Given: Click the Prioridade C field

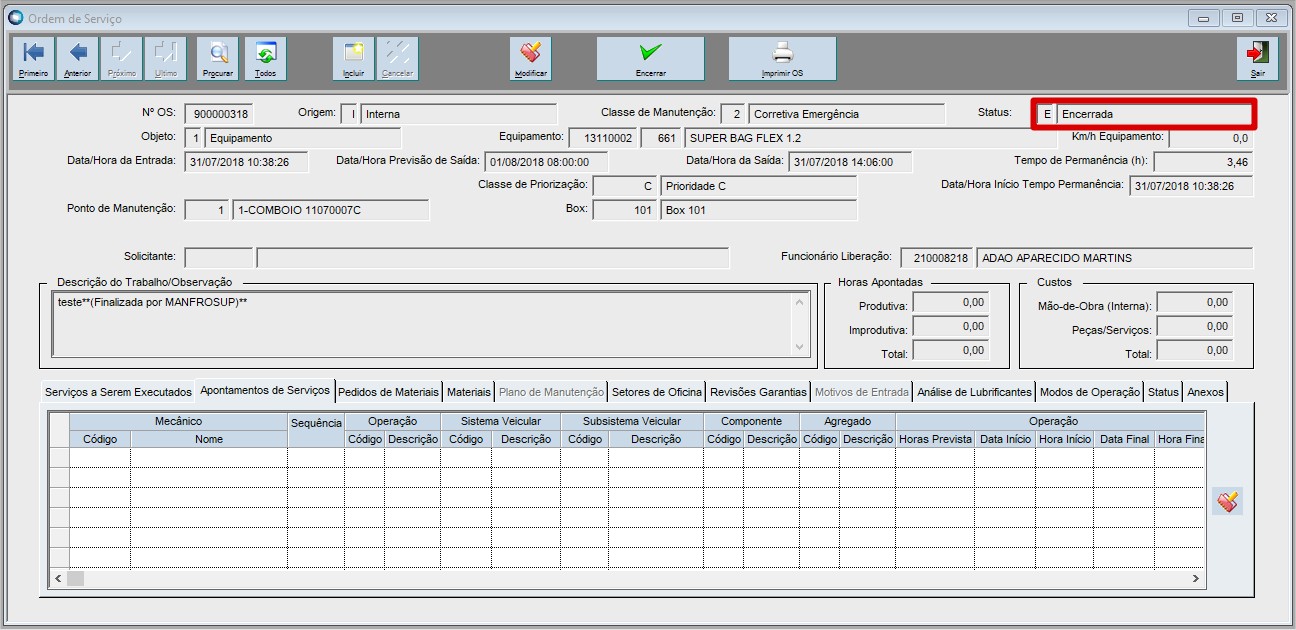Looking at the screenshot, I should pyautogui.click(x=759, y=186).
